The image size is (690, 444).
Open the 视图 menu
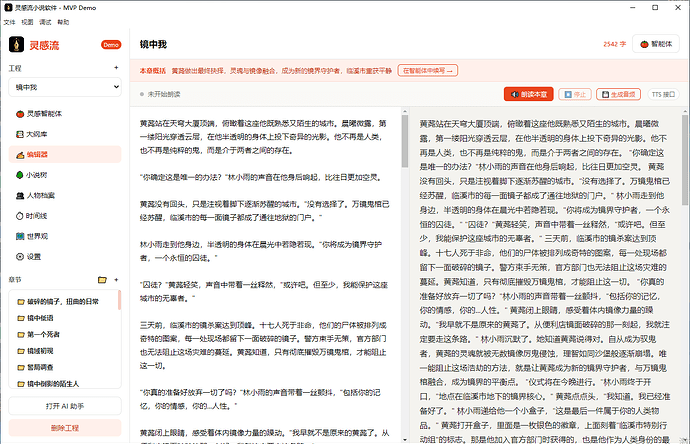click(x=27, y=22)
